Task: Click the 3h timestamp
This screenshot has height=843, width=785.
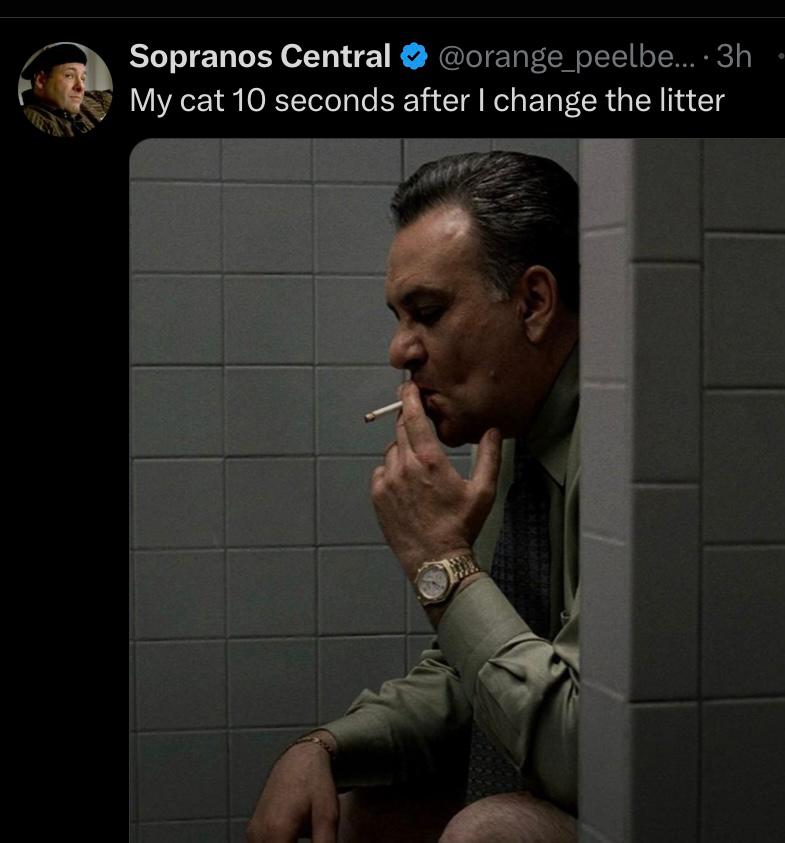Action: pos(733,56)
